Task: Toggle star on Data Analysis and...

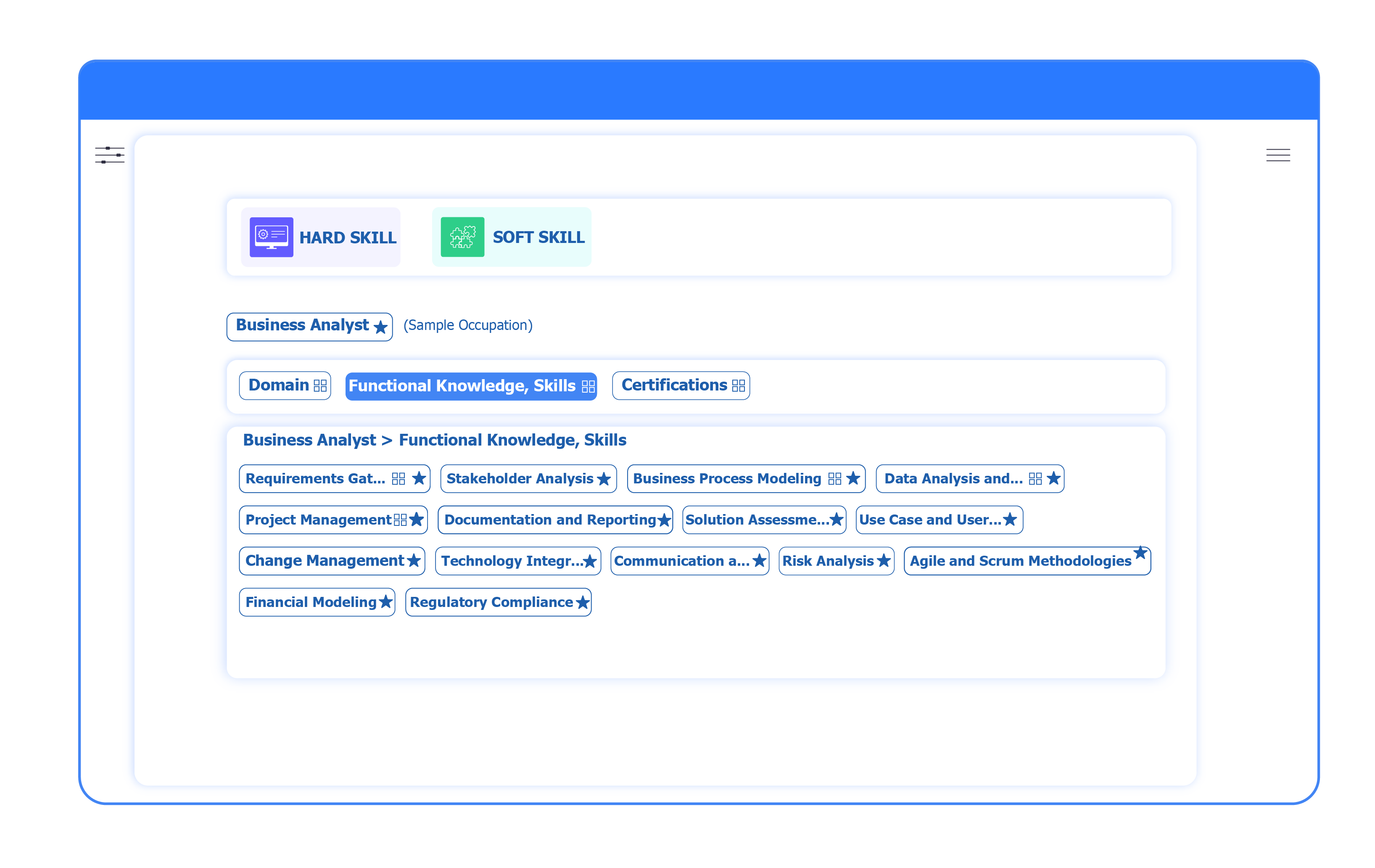Action: [1053, 478]
